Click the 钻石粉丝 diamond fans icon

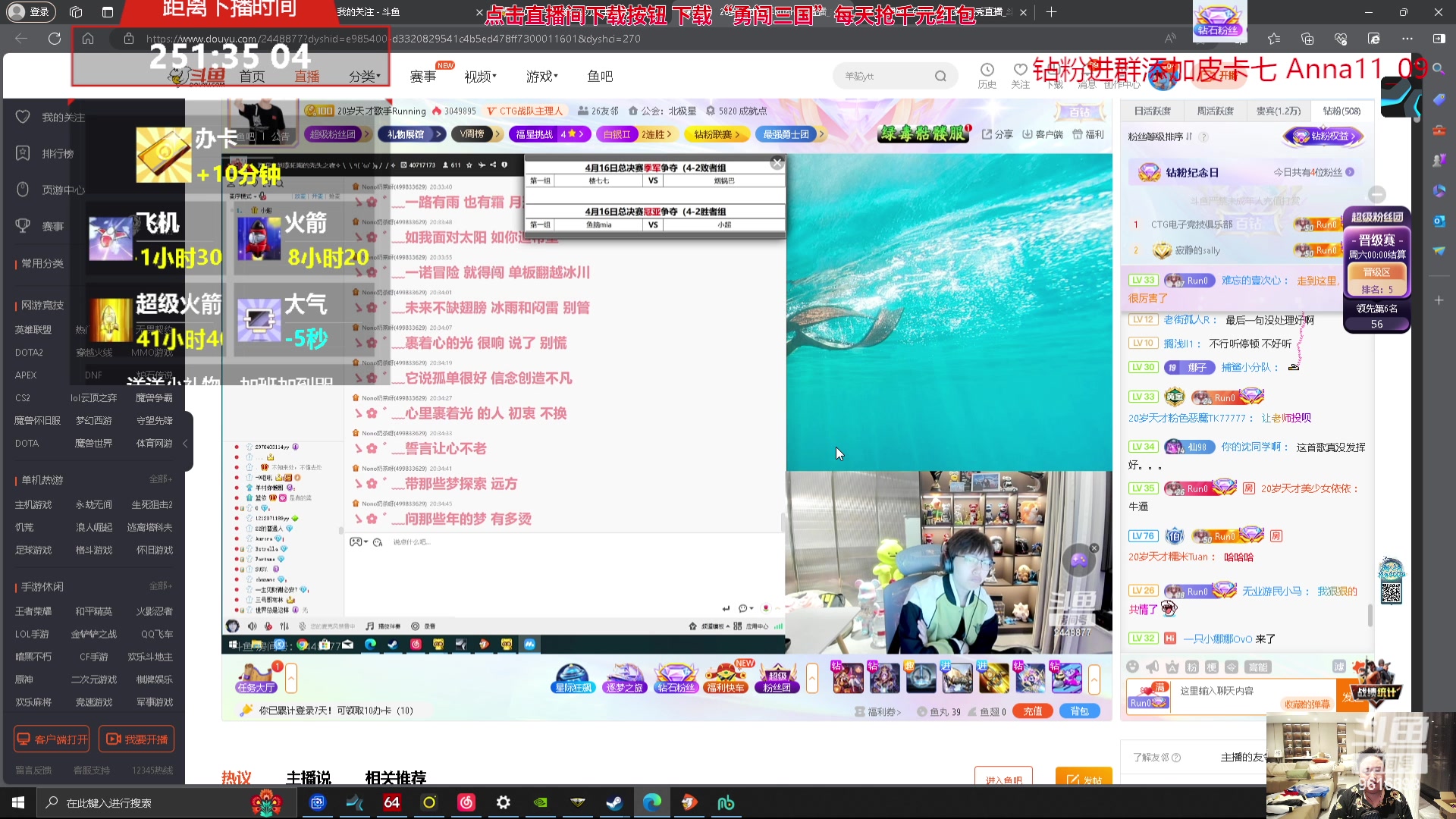(x=676, y=677)
